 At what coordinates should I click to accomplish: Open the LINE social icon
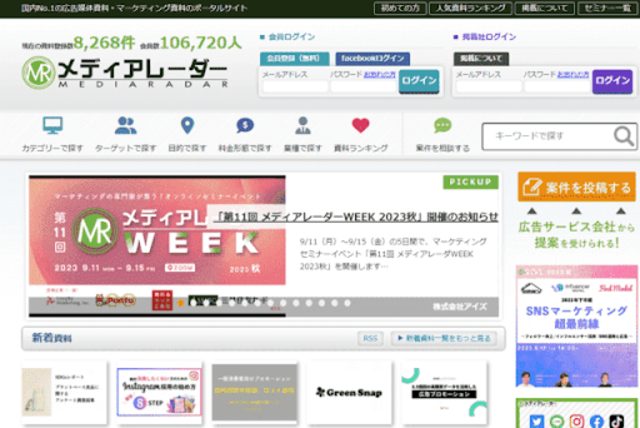(x=557, y=421)
